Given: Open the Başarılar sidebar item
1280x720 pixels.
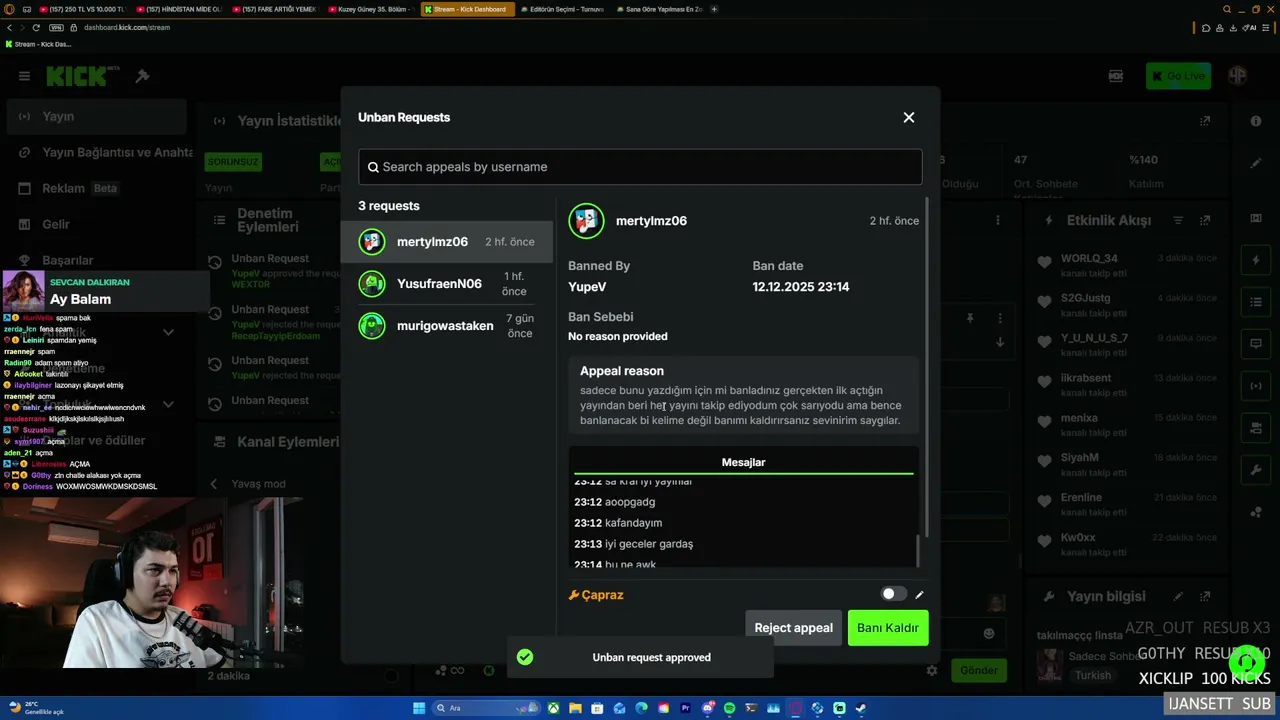Looking at the screenshot, I should (x=97, y=260).
